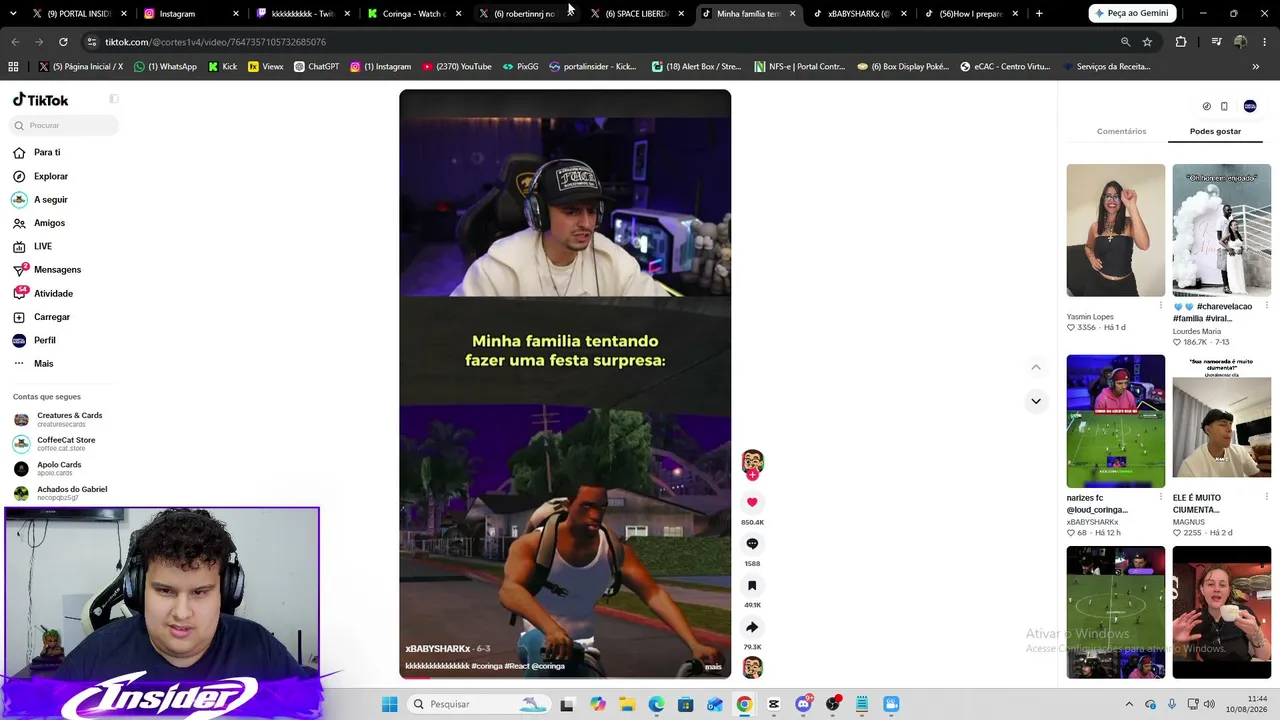Open more options for narizes fc video
Screen dimensions: 1280x720
point(1160,497)
